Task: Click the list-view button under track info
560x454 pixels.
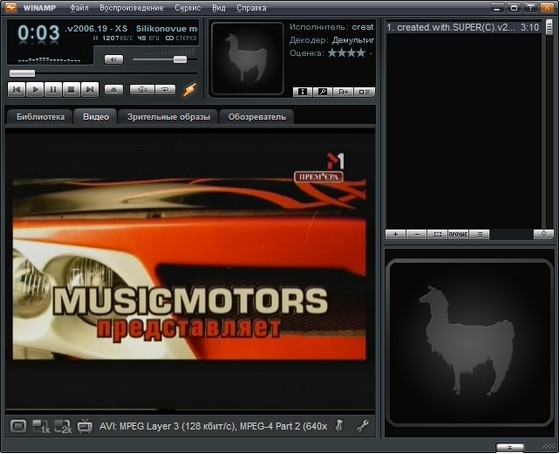Action: pos(364,92)
